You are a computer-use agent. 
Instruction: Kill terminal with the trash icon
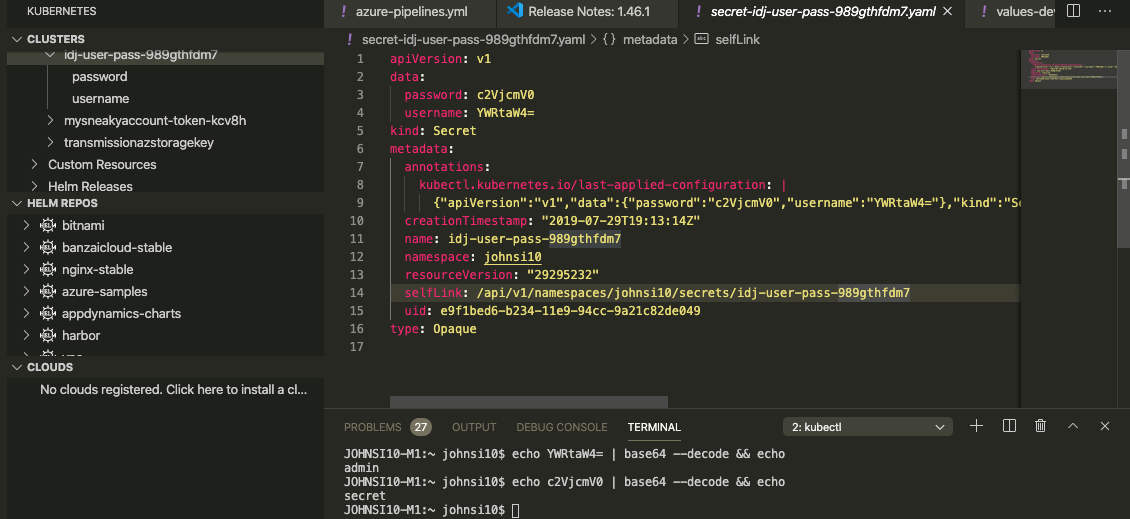(x=1041, y=426)
